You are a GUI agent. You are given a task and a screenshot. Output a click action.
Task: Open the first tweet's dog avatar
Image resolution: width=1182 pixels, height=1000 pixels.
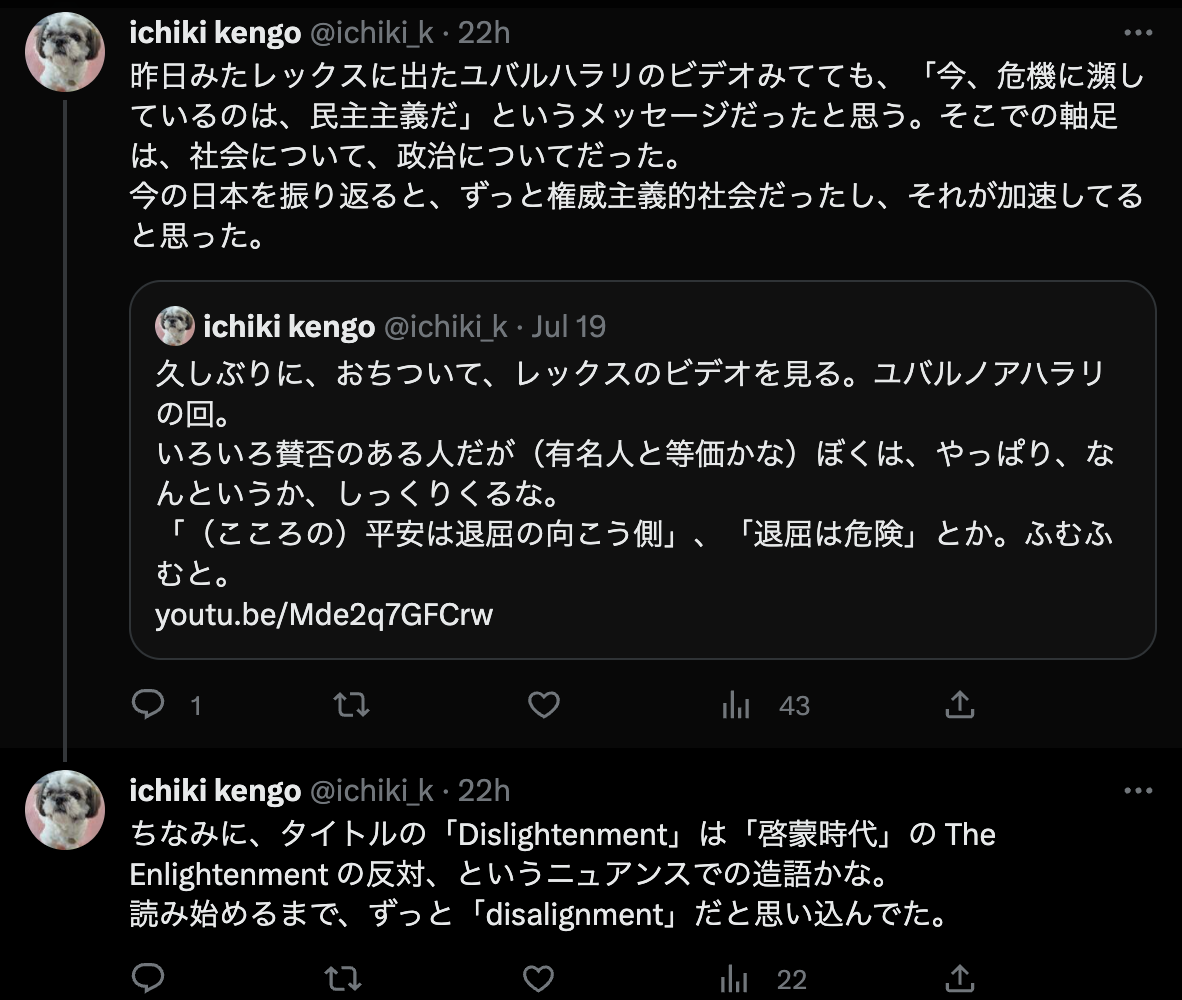(x=65, y=52)
